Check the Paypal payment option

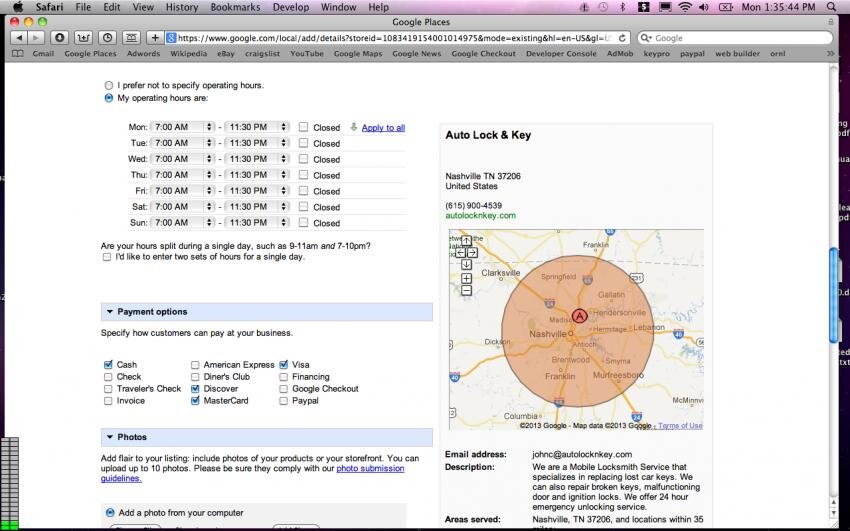284,401
